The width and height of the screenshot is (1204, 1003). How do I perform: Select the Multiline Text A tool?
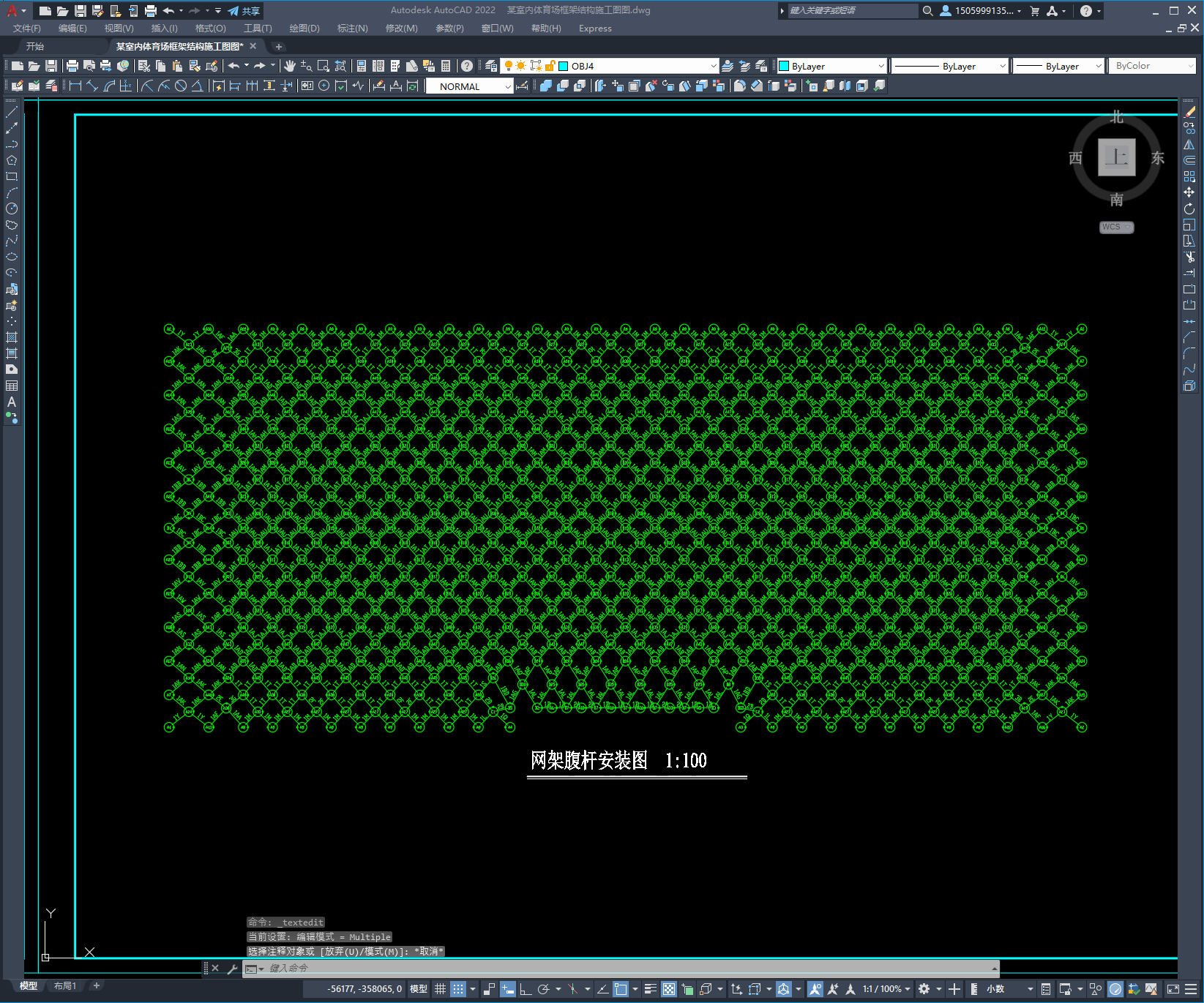pyautogui.click(x=12, y=402)
